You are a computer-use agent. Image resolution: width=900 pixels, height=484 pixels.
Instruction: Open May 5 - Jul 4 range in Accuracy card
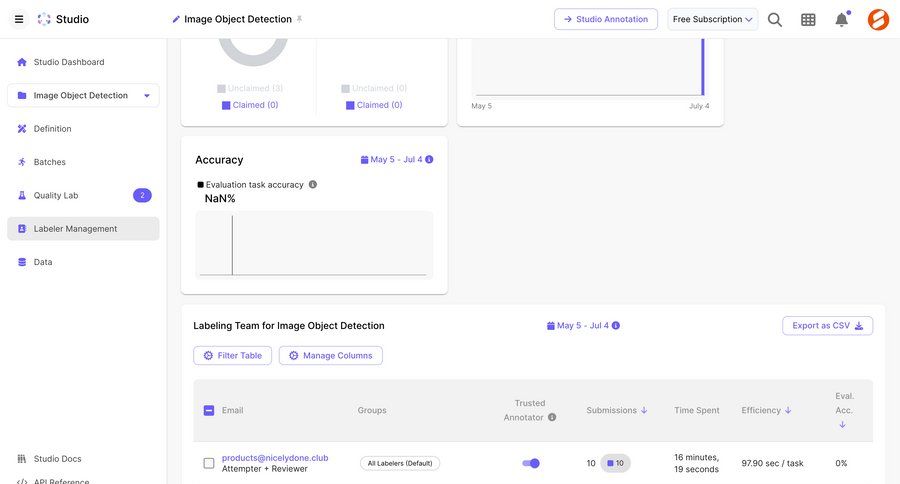[x=396, y=160]
